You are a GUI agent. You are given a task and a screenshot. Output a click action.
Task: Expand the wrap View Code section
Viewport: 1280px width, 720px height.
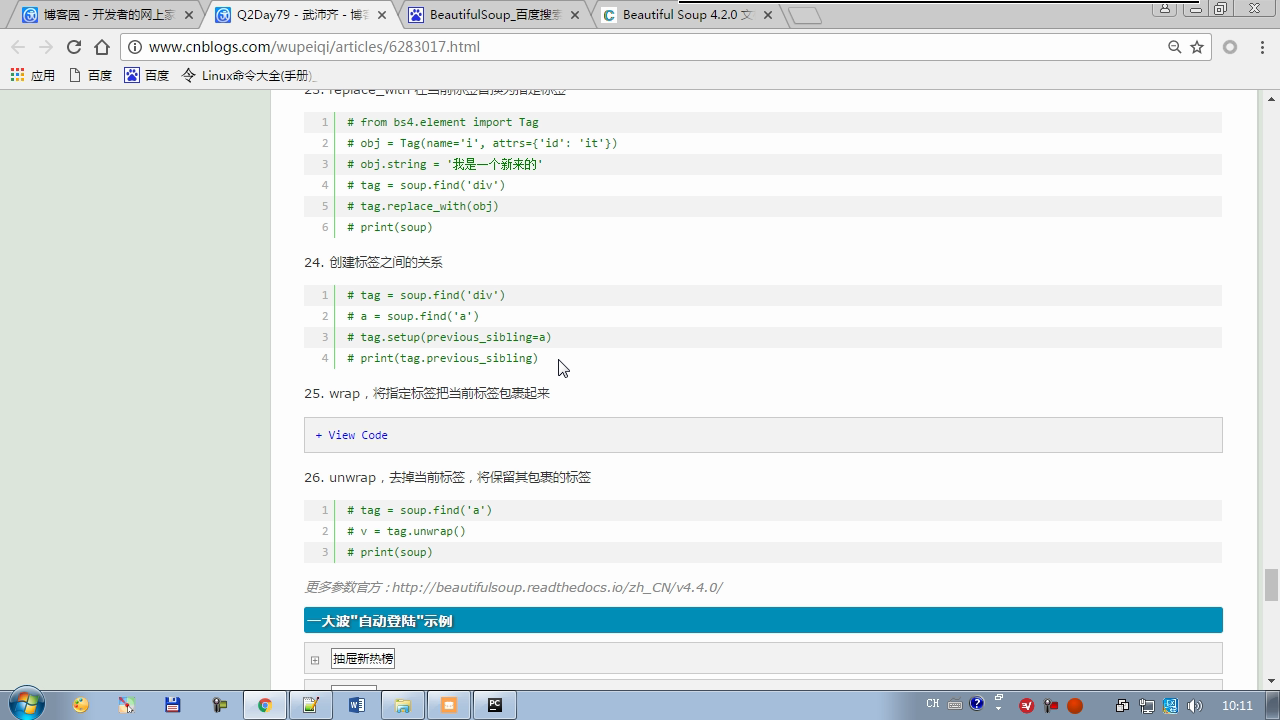[x=352, y=435]
